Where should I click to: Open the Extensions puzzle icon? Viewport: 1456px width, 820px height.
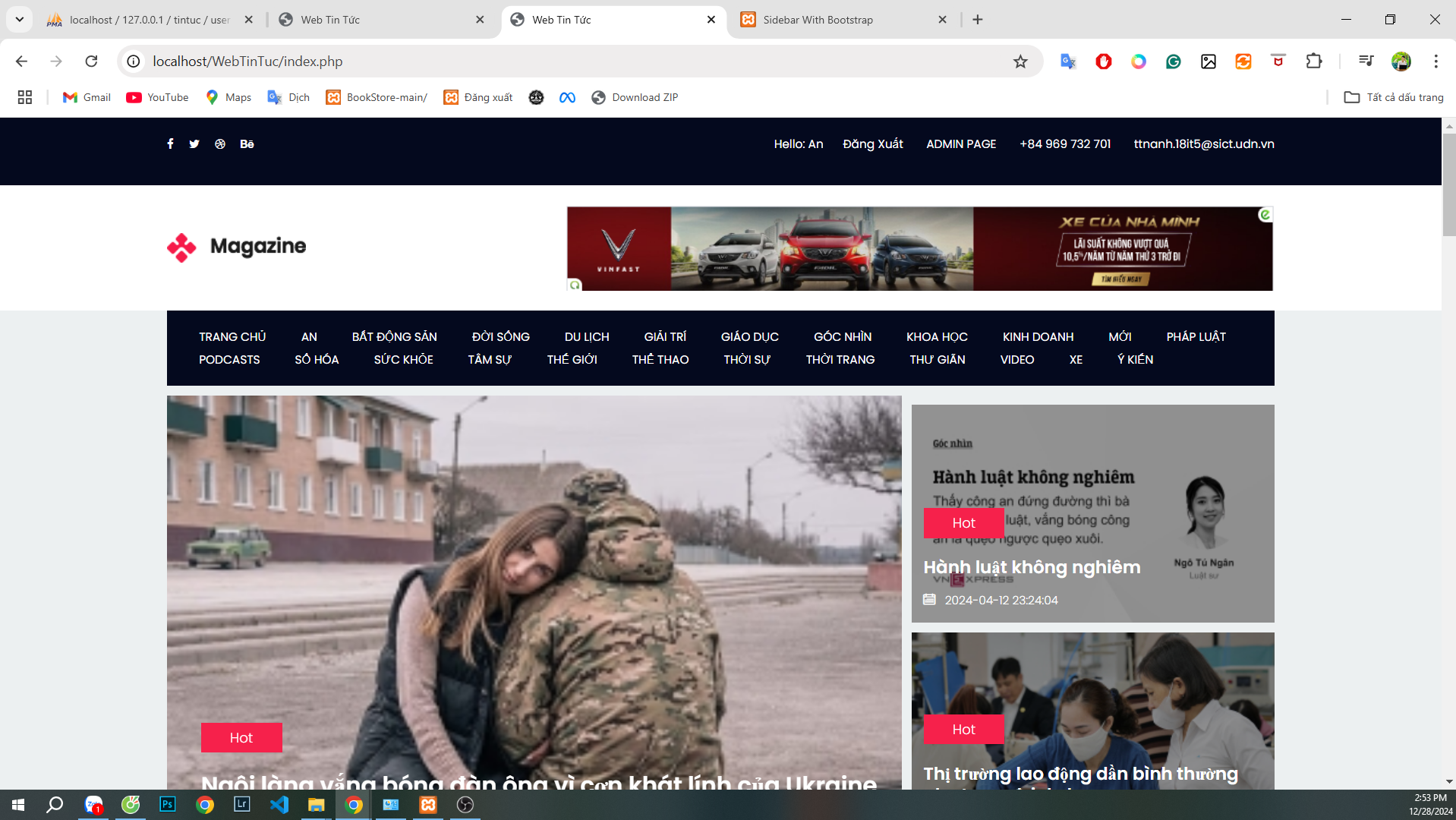click(x=1313, y=61)
